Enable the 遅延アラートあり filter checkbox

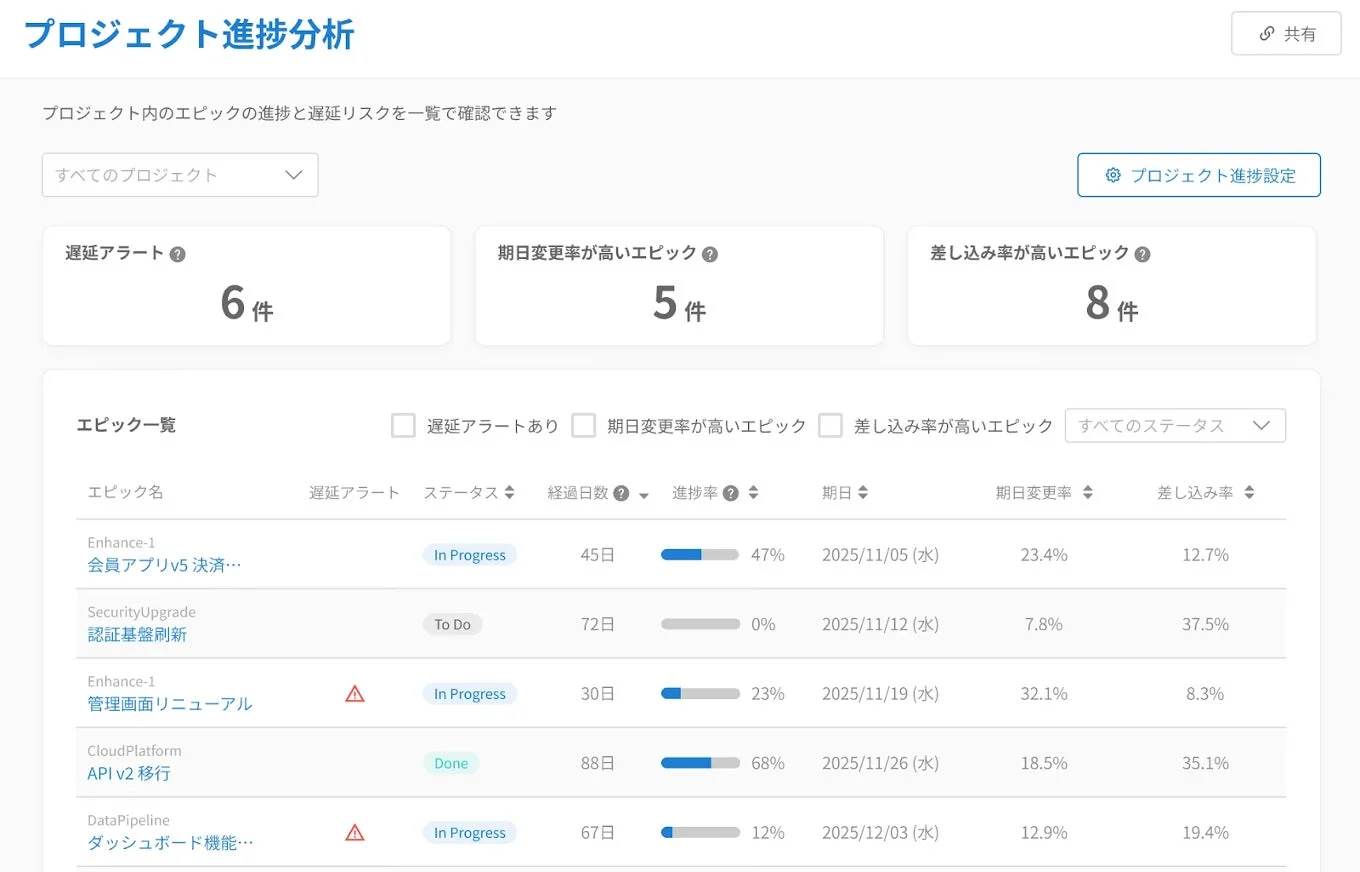click(x=403, y=425)
